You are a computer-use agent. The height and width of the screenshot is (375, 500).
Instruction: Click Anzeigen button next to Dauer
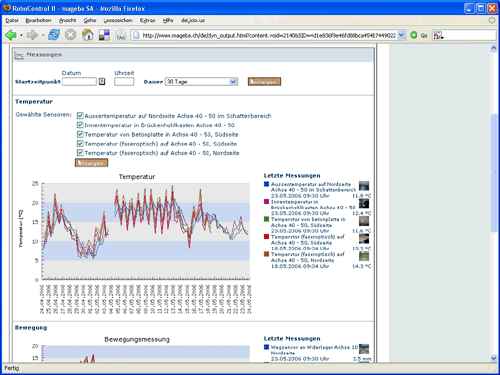tap(264, 82)
